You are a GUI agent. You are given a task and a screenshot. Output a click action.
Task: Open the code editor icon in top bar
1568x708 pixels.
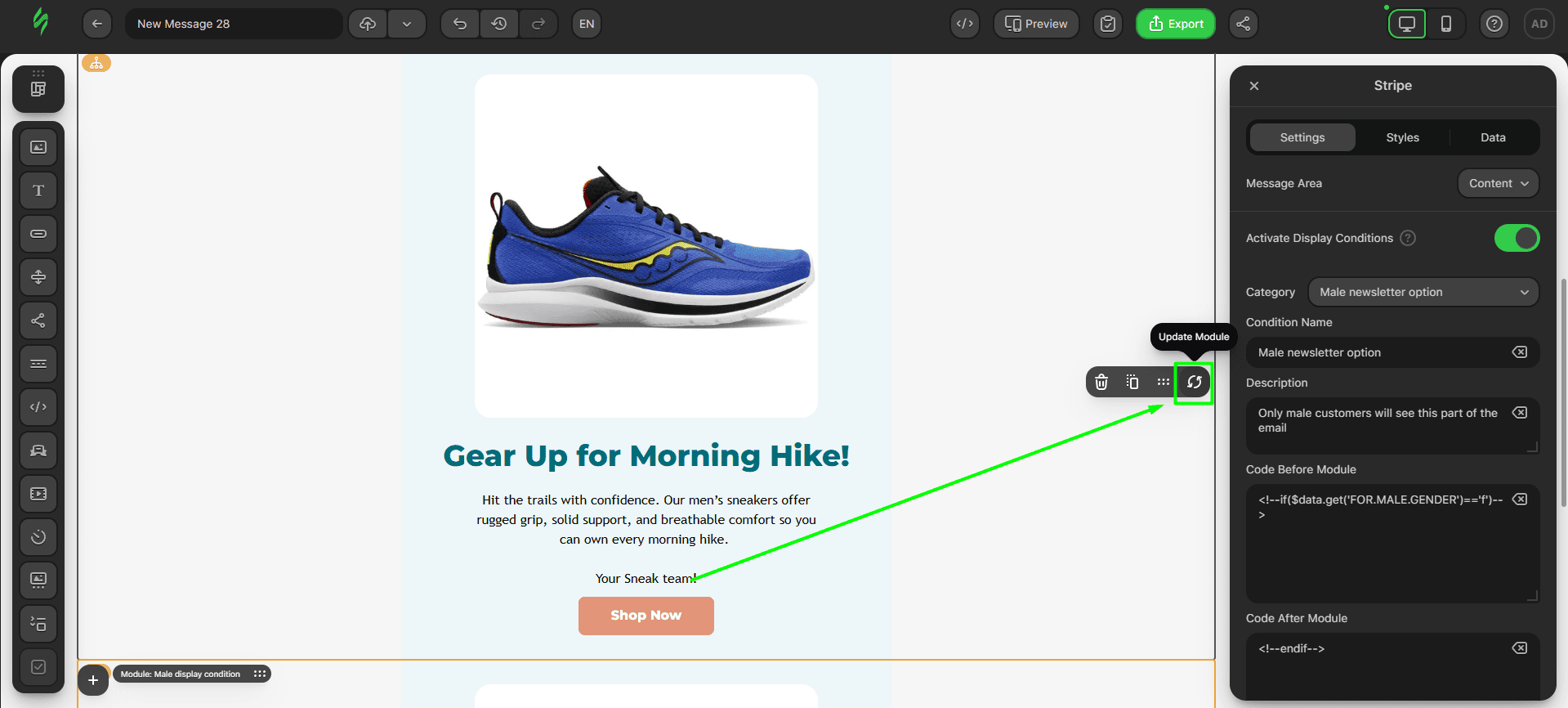click(965, 24)
